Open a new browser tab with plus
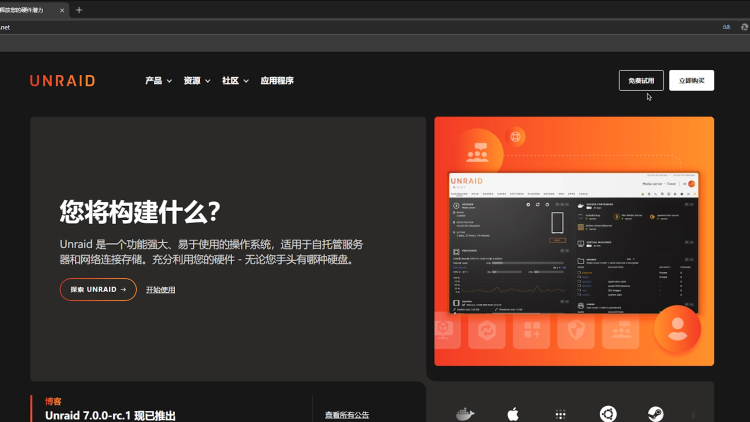This screenshot has height=422, width=750. pyautogui.click(x=79, y=10)
